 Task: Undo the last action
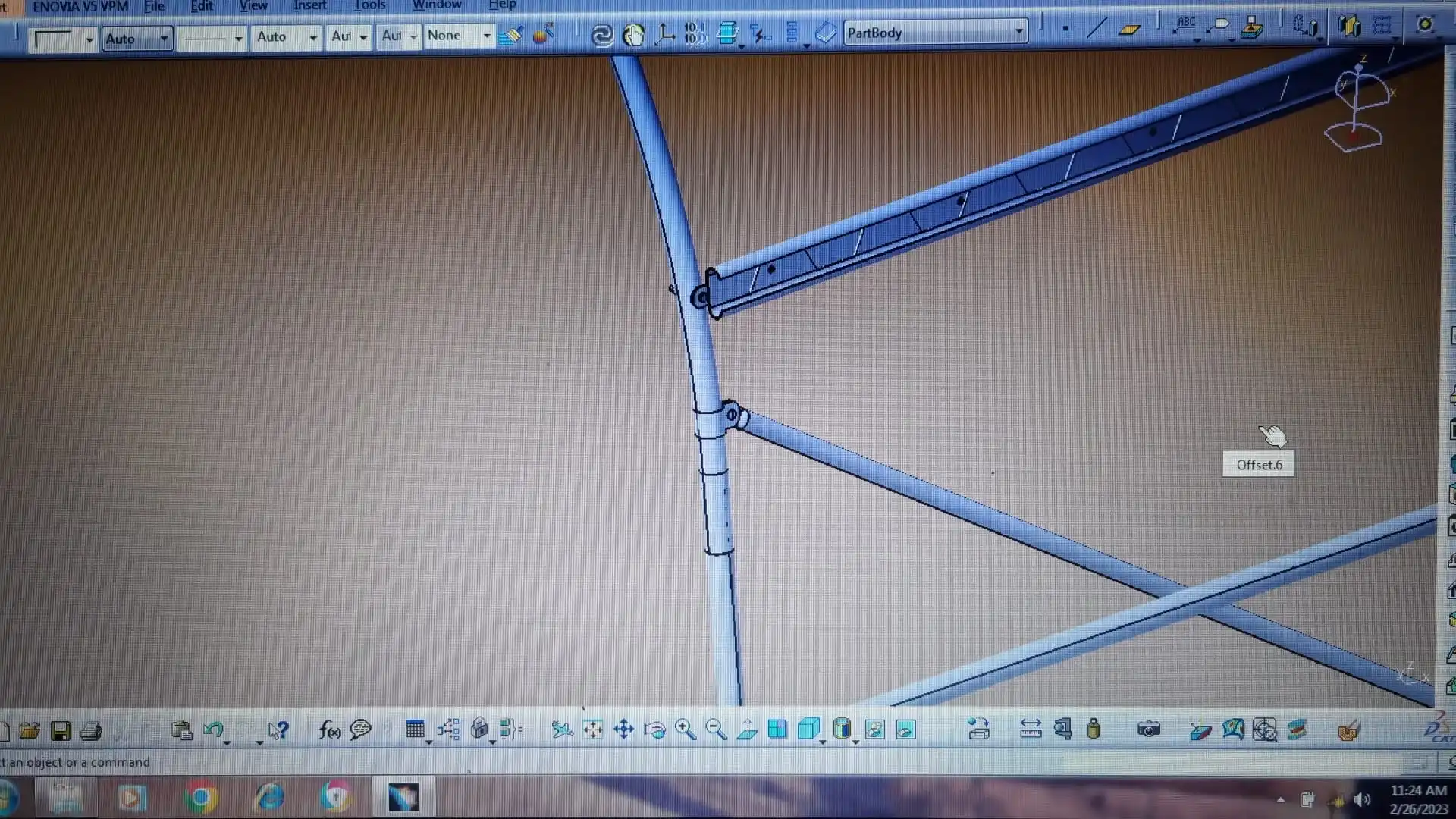[x=213, y=730]
